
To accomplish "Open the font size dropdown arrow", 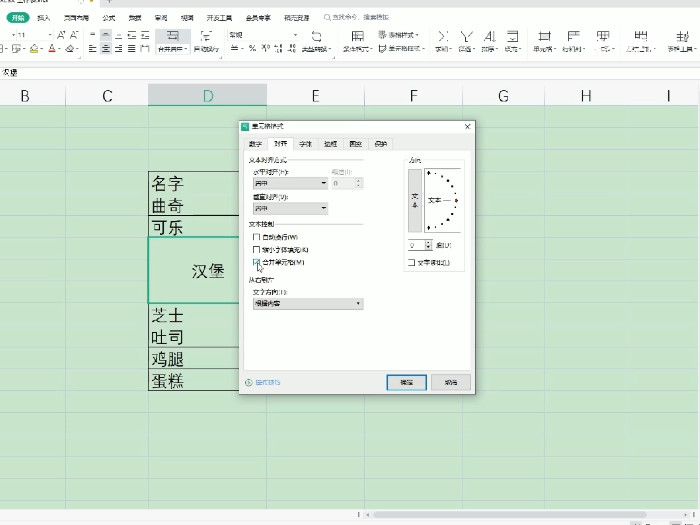I will (50, 35).
